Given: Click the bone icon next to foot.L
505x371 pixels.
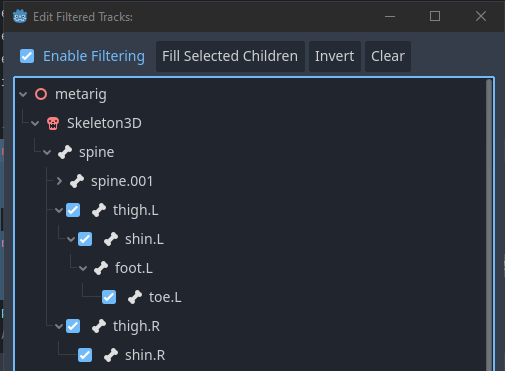Looking at the screenshot, I should point(101,268).
